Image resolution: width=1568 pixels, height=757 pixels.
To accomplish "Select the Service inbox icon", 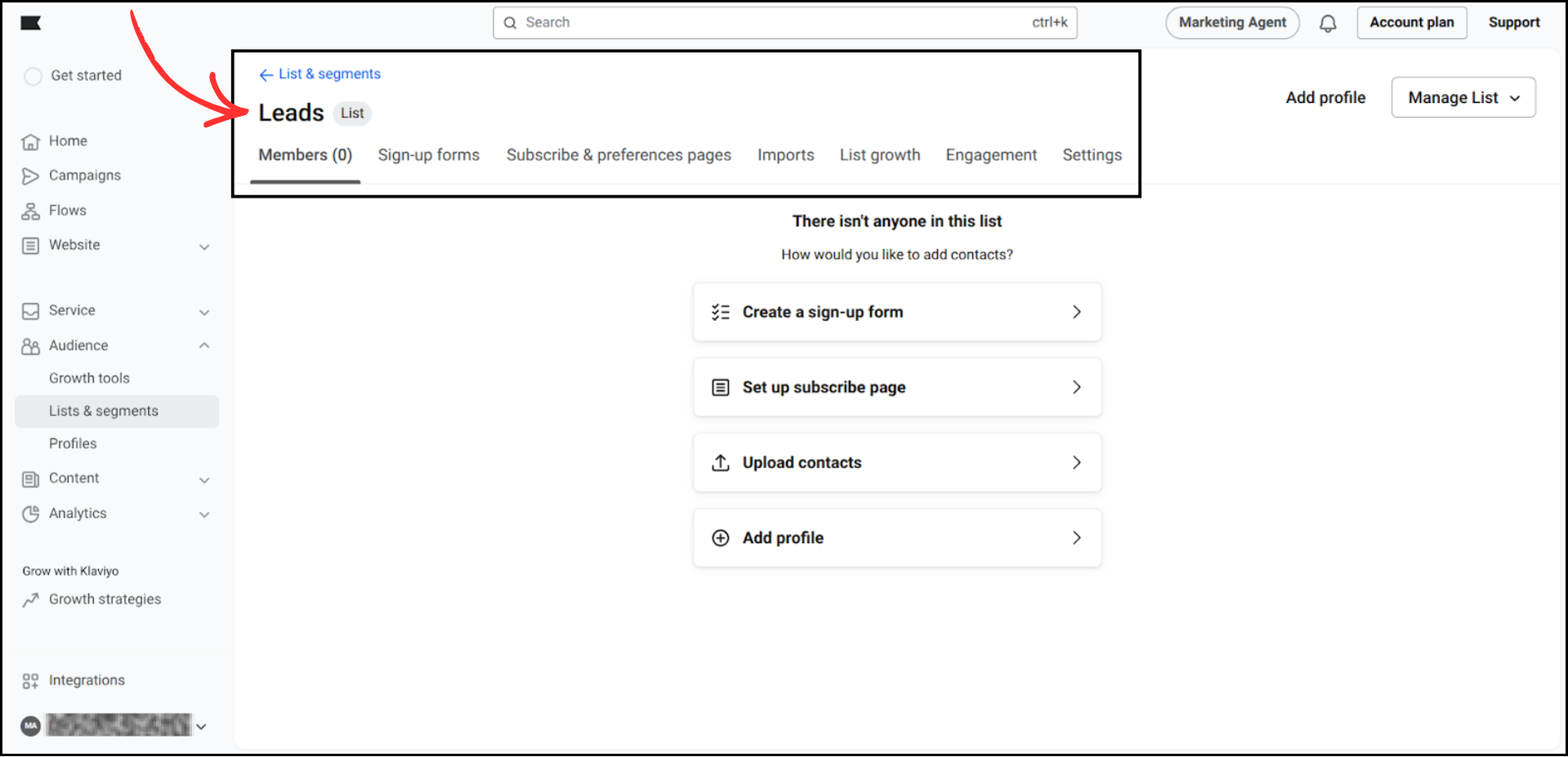I will [30, 310].
